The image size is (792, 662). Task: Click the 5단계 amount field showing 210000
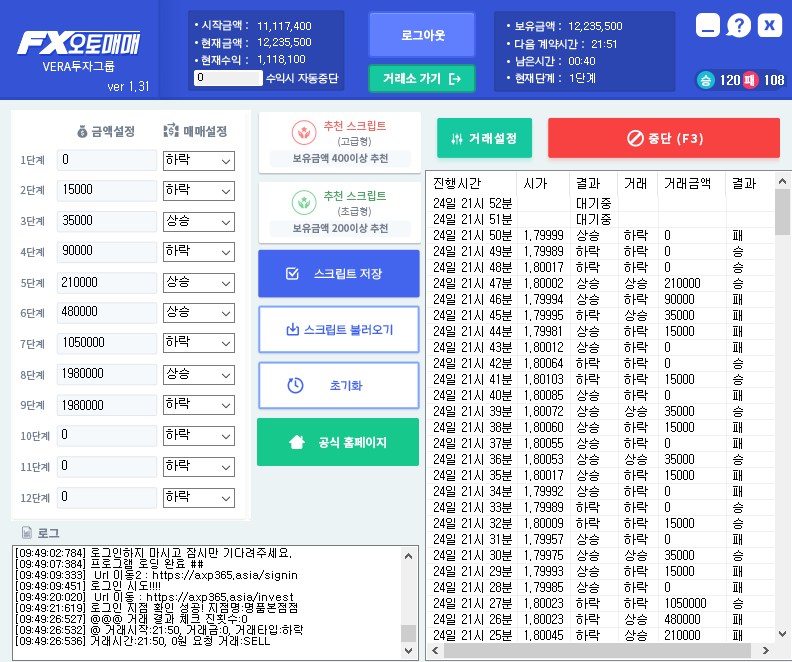[107, 282]
